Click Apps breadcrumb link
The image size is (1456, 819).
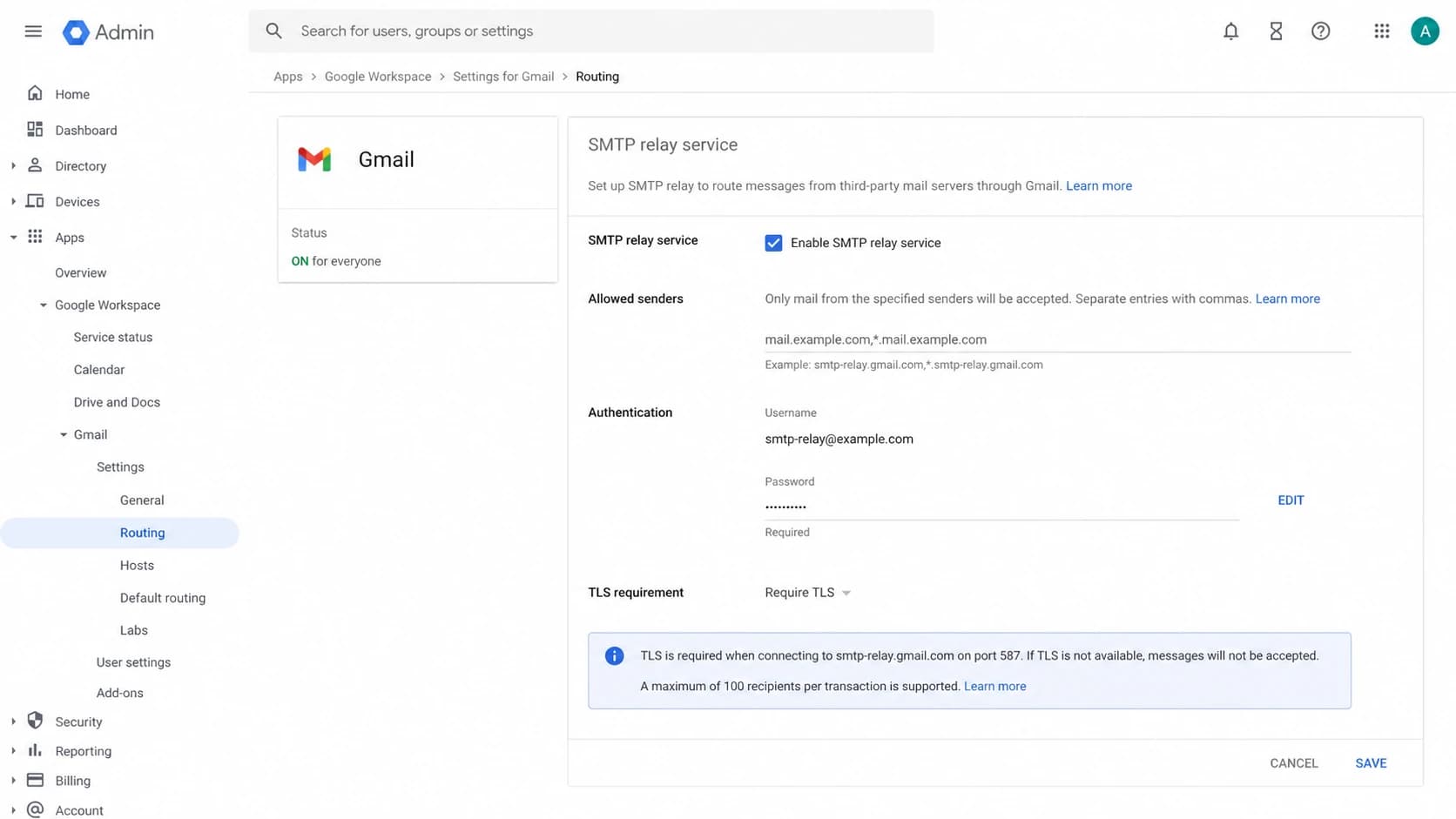(287, 77)
